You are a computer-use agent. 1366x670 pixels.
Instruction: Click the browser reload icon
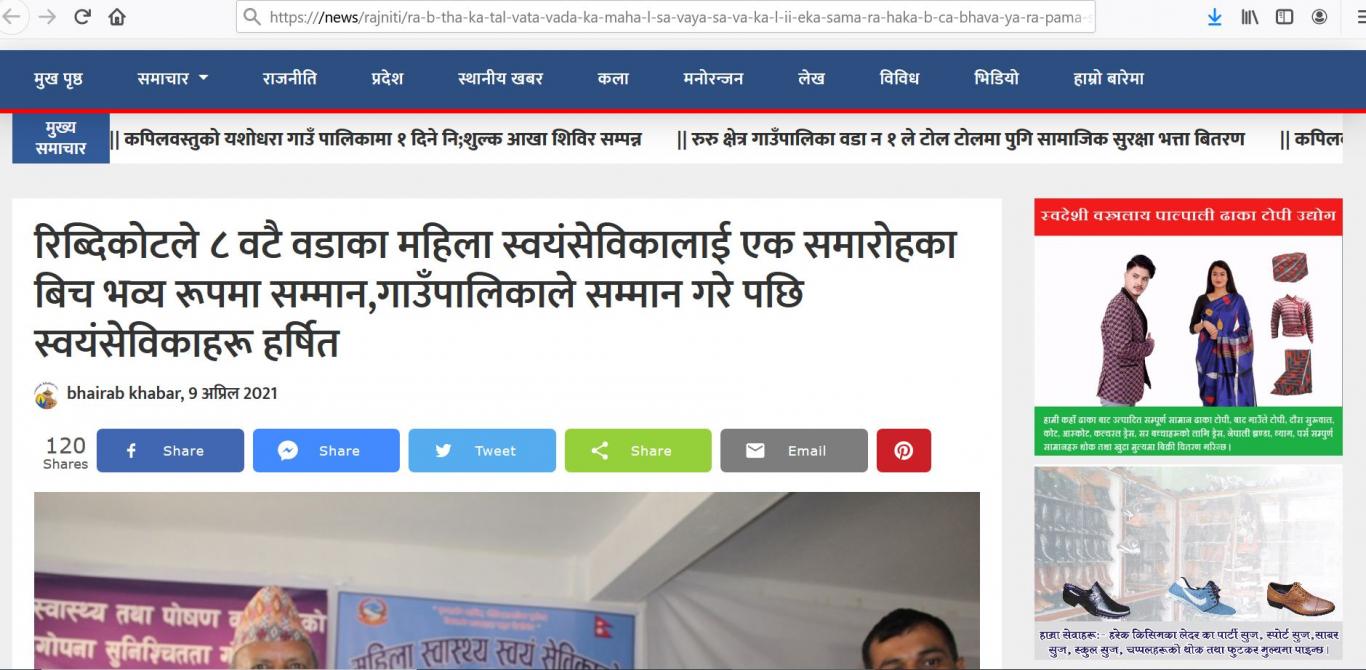(83, 17)
